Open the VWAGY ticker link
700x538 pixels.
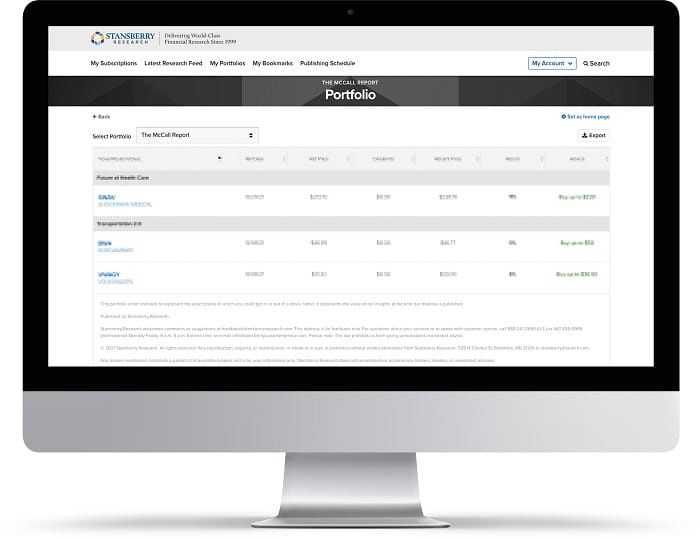coord(109,275)
